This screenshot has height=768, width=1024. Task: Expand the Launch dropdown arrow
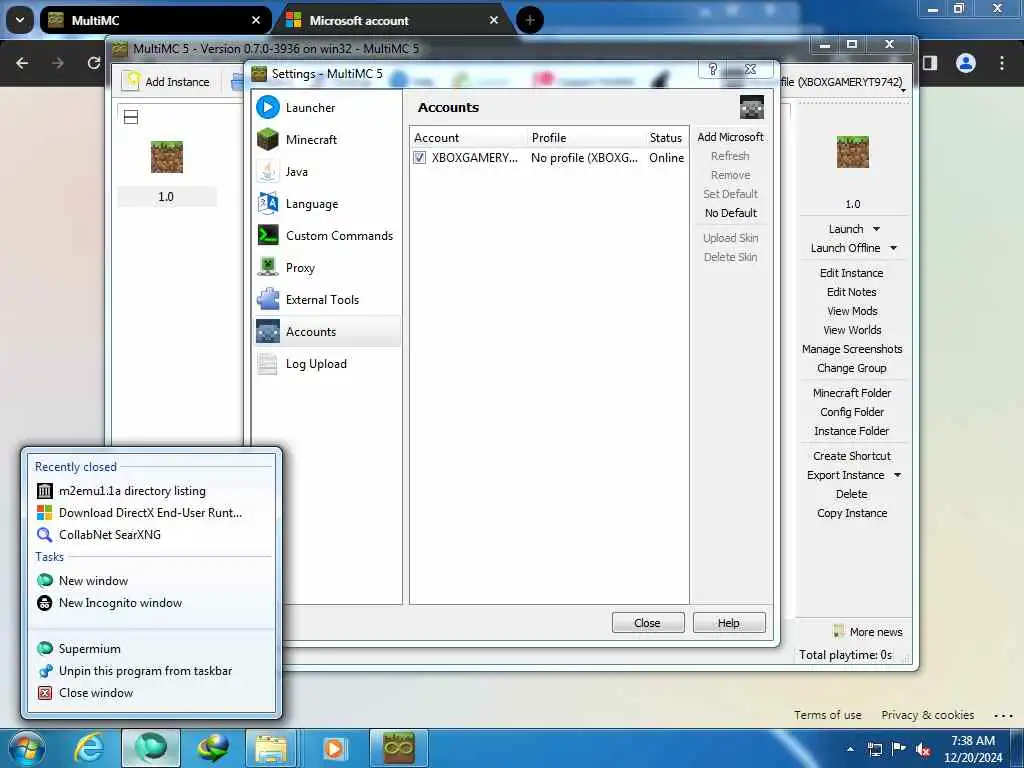coord(876,229)
